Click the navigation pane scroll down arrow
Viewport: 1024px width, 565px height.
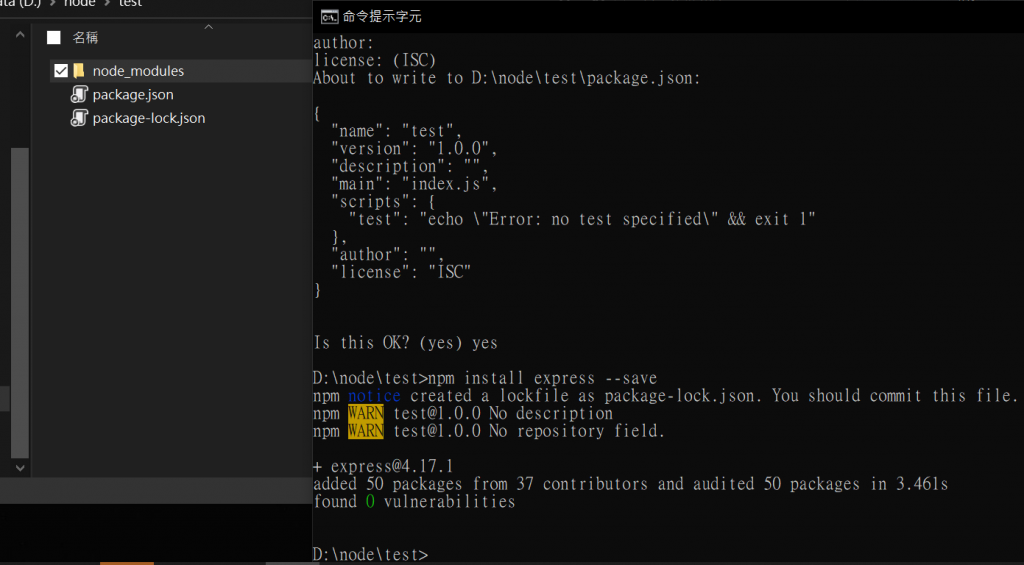click(x=20, y=468)
